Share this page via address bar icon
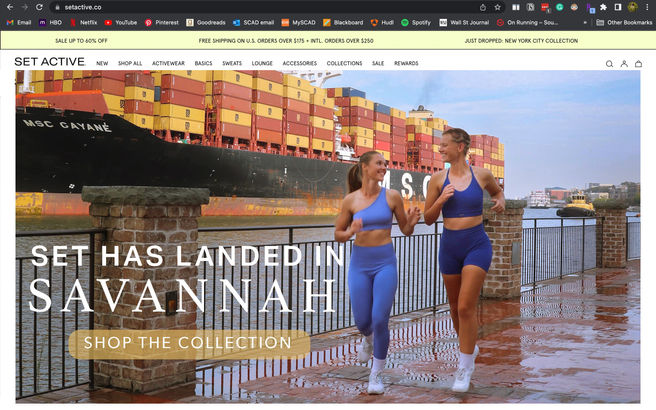Image resolution: width=656 pixels, height=410 pixels. 483,7
